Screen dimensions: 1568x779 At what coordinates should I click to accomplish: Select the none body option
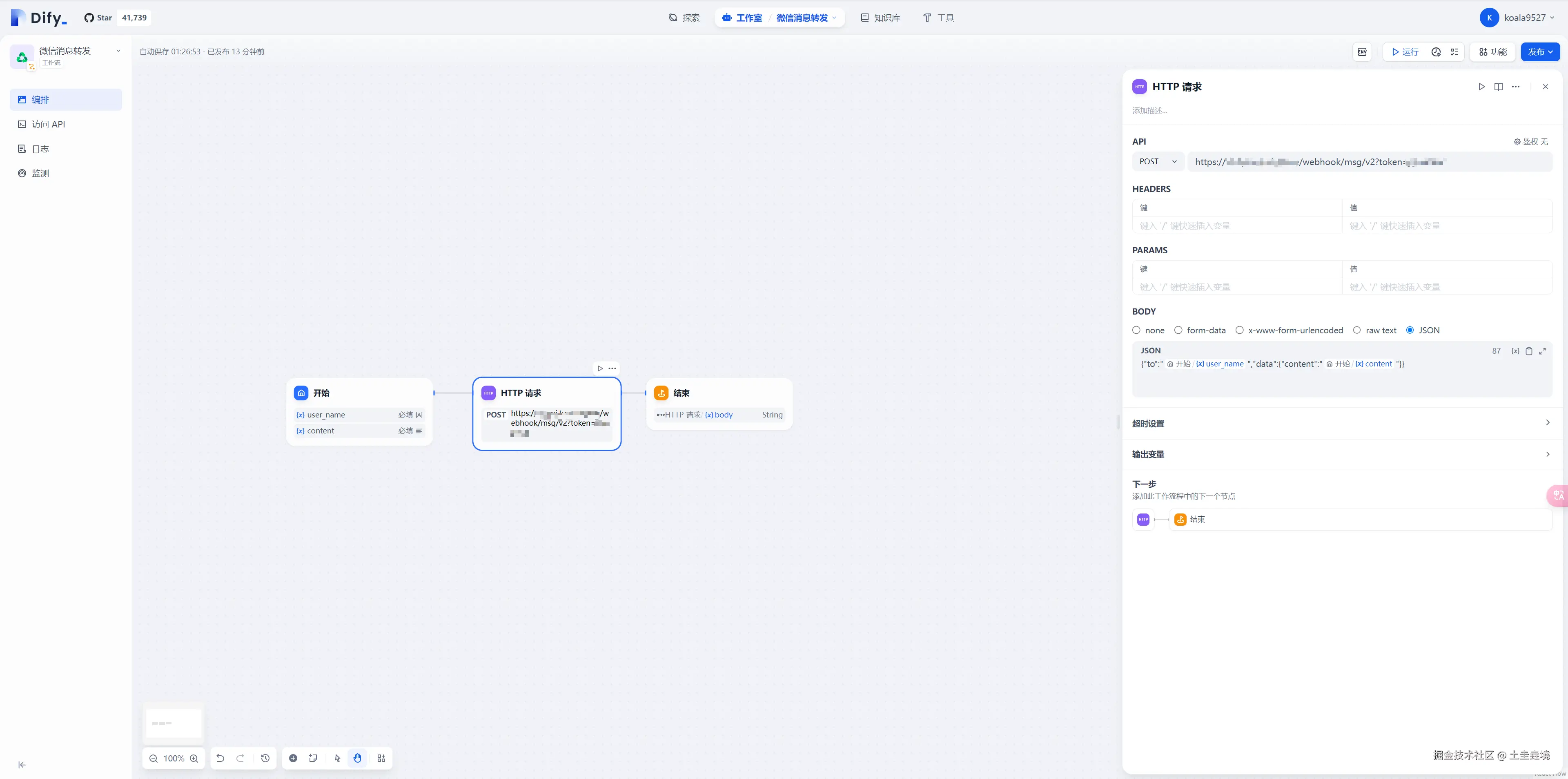(1136, 330)
